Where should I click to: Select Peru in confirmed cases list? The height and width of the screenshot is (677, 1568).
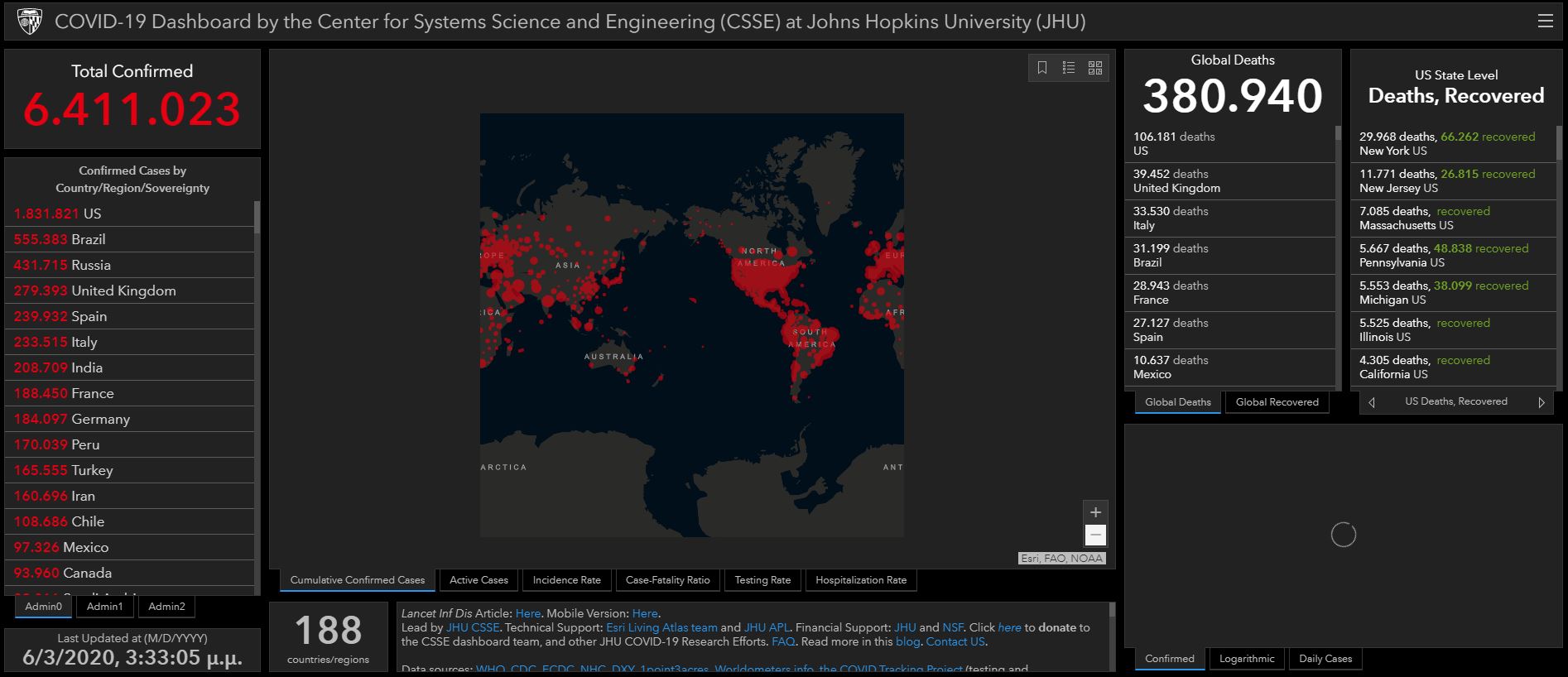coord(130,444)
